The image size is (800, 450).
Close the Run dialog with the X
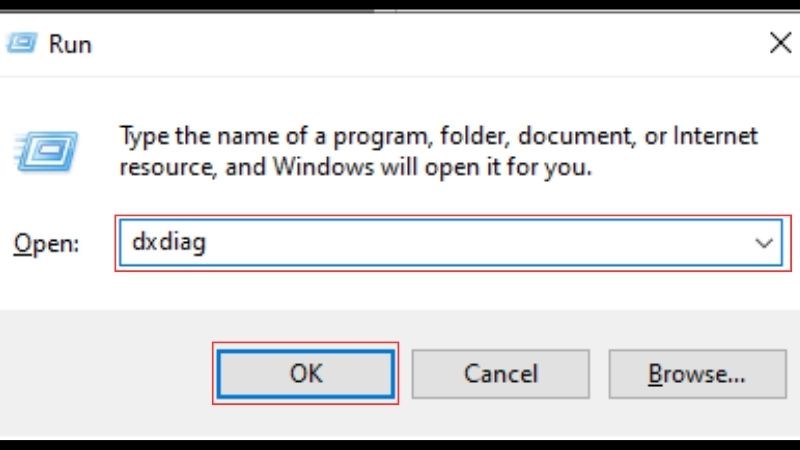(778, 43)
